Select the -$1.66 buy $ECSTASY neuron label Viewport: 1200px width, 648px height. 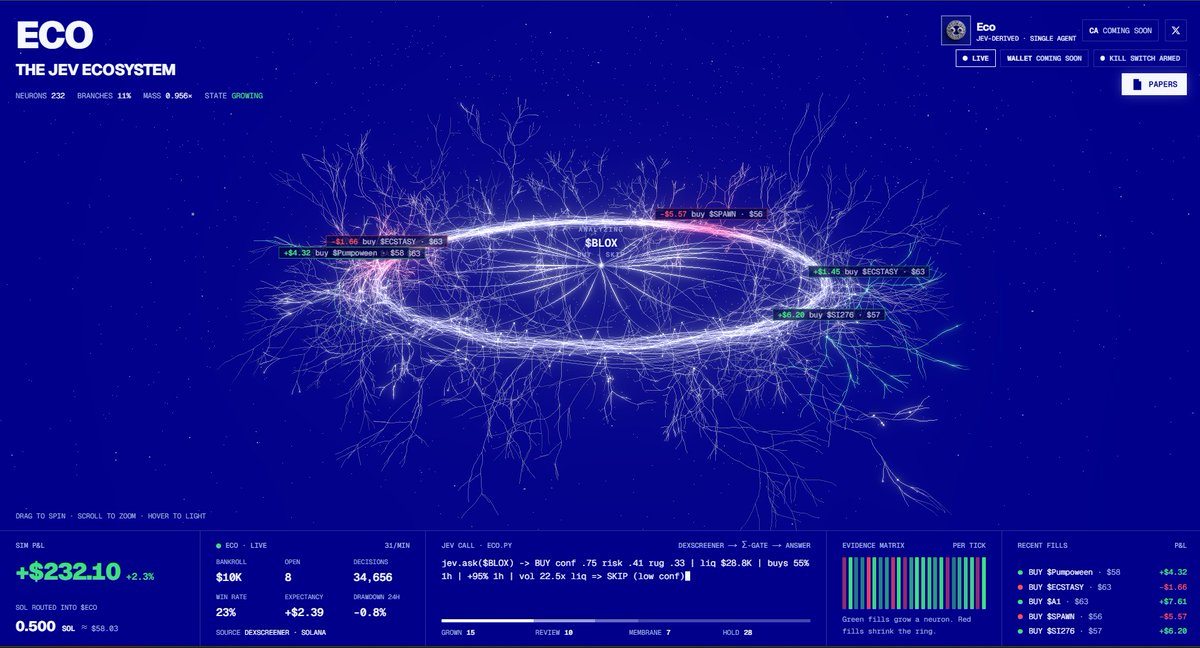pos(387,241)
